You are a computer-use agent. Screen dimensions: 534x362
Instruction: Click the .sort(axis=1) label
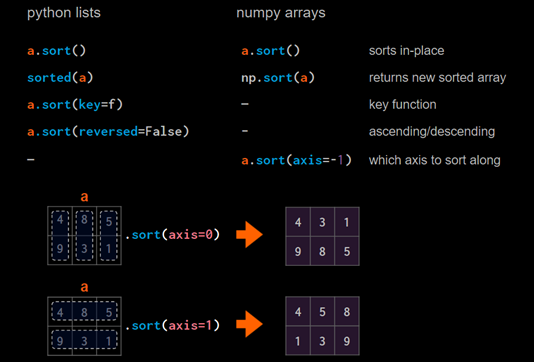173,326
